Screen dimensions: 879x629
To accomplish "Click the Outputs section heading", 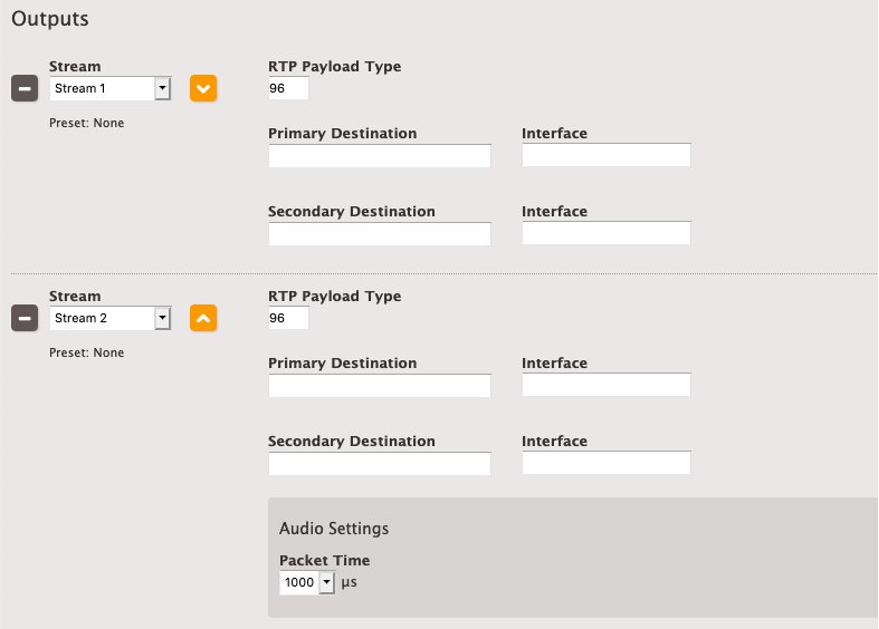I will click(50, 19).
